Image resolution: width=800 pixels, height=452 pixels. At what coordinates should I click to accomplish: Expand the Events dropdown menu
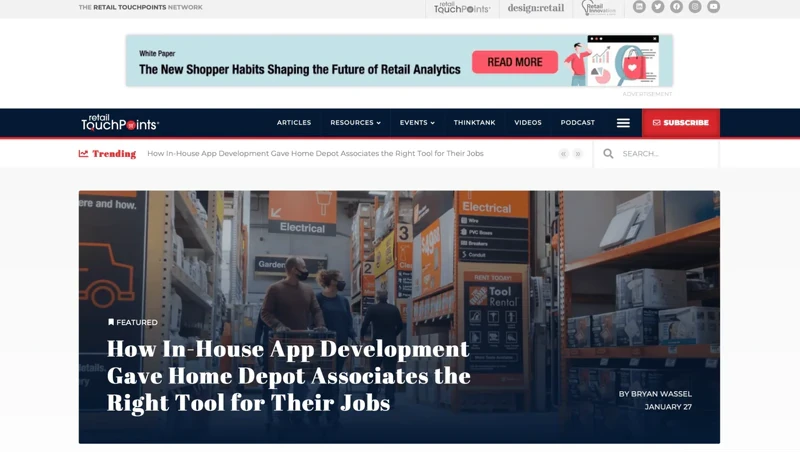point(417,123)
